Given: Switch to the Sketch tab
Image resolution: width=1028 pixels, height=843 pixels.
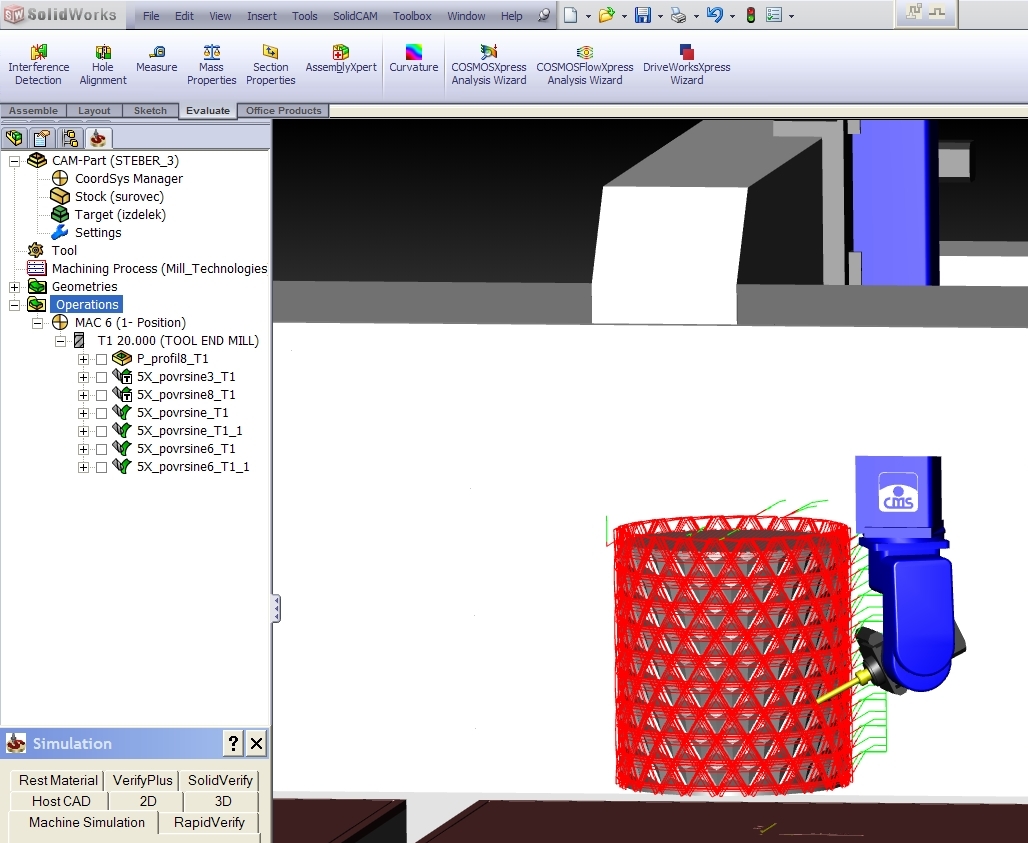Looking at the screenshot, I should [x=150, y=111].
